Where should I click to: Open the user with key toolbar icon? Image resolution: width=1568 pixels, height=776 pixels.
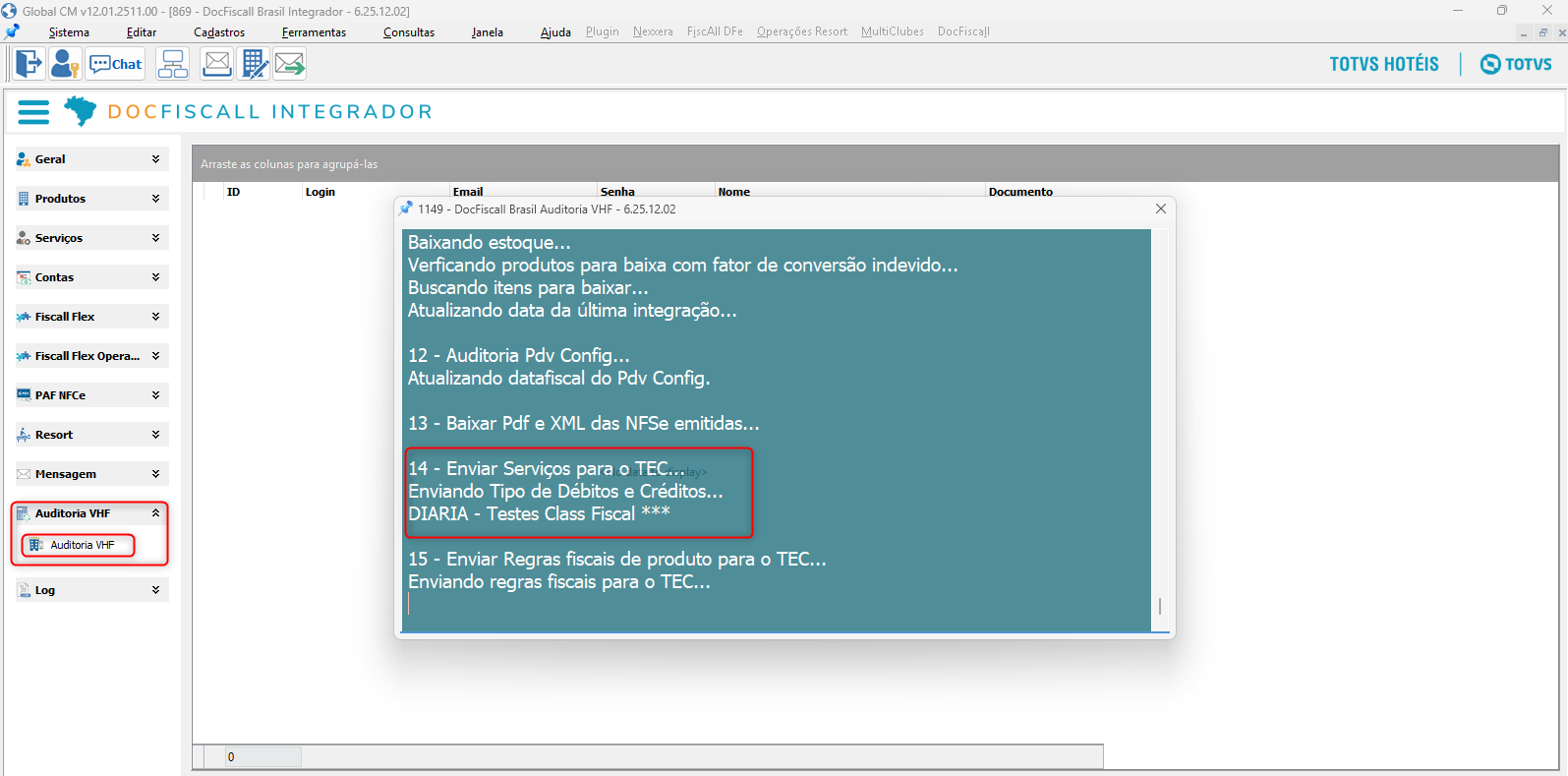(65, 64)
